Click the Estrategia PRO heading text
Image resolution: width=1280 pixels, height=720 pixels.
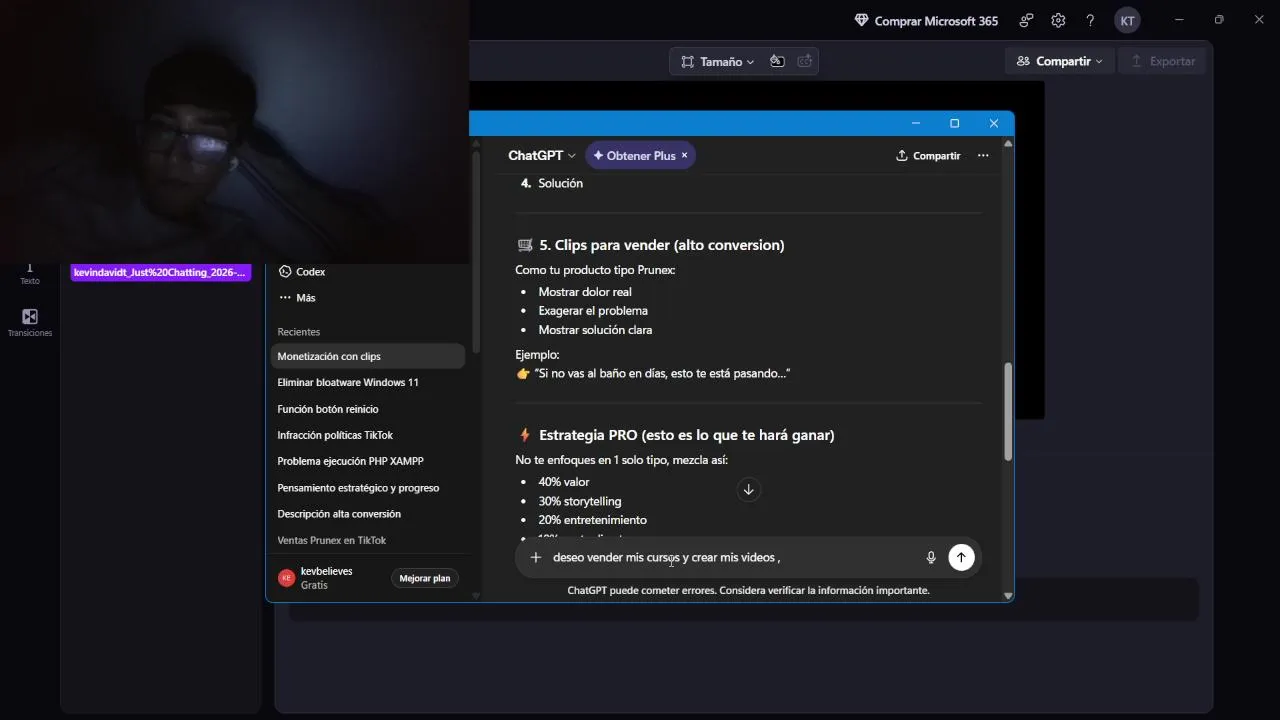686,435
